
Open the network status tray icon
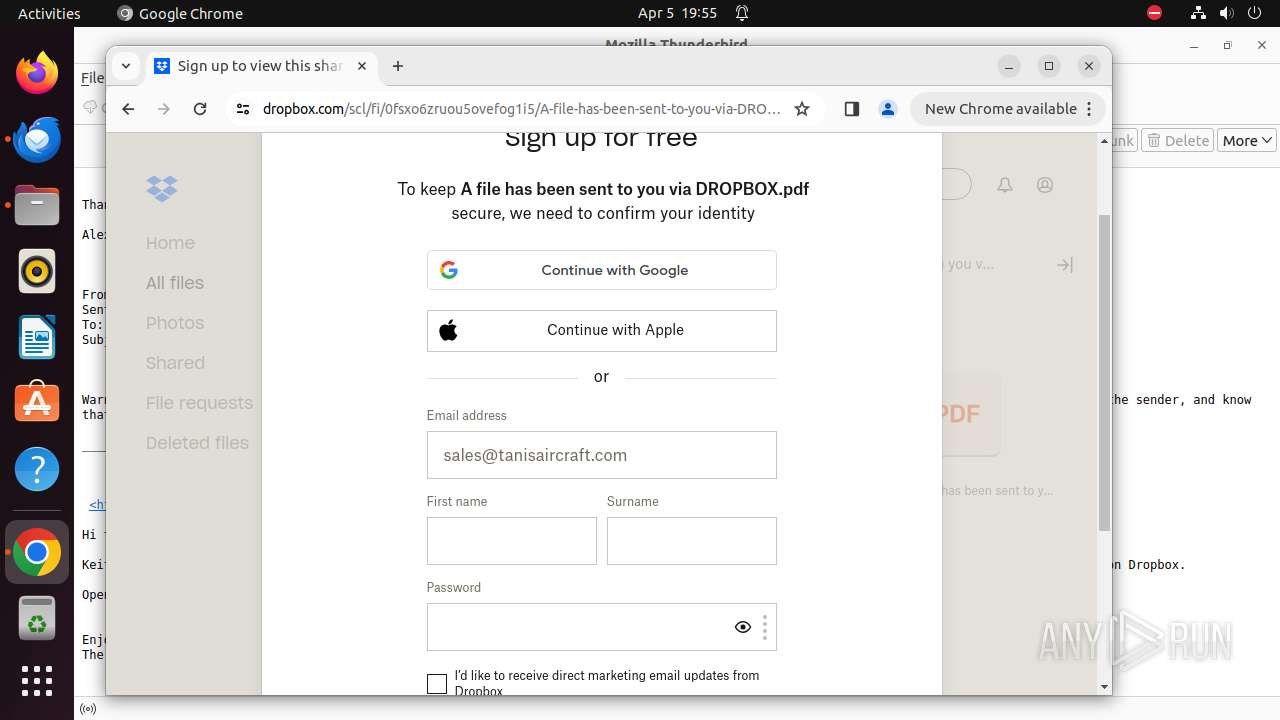(1198, 13)
